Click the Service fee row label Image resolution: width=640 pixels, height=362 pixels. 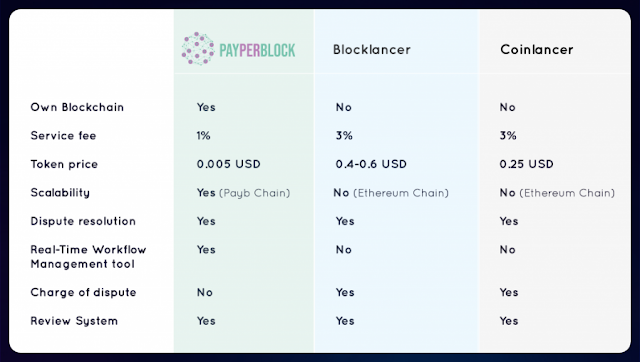coord(63,135)
